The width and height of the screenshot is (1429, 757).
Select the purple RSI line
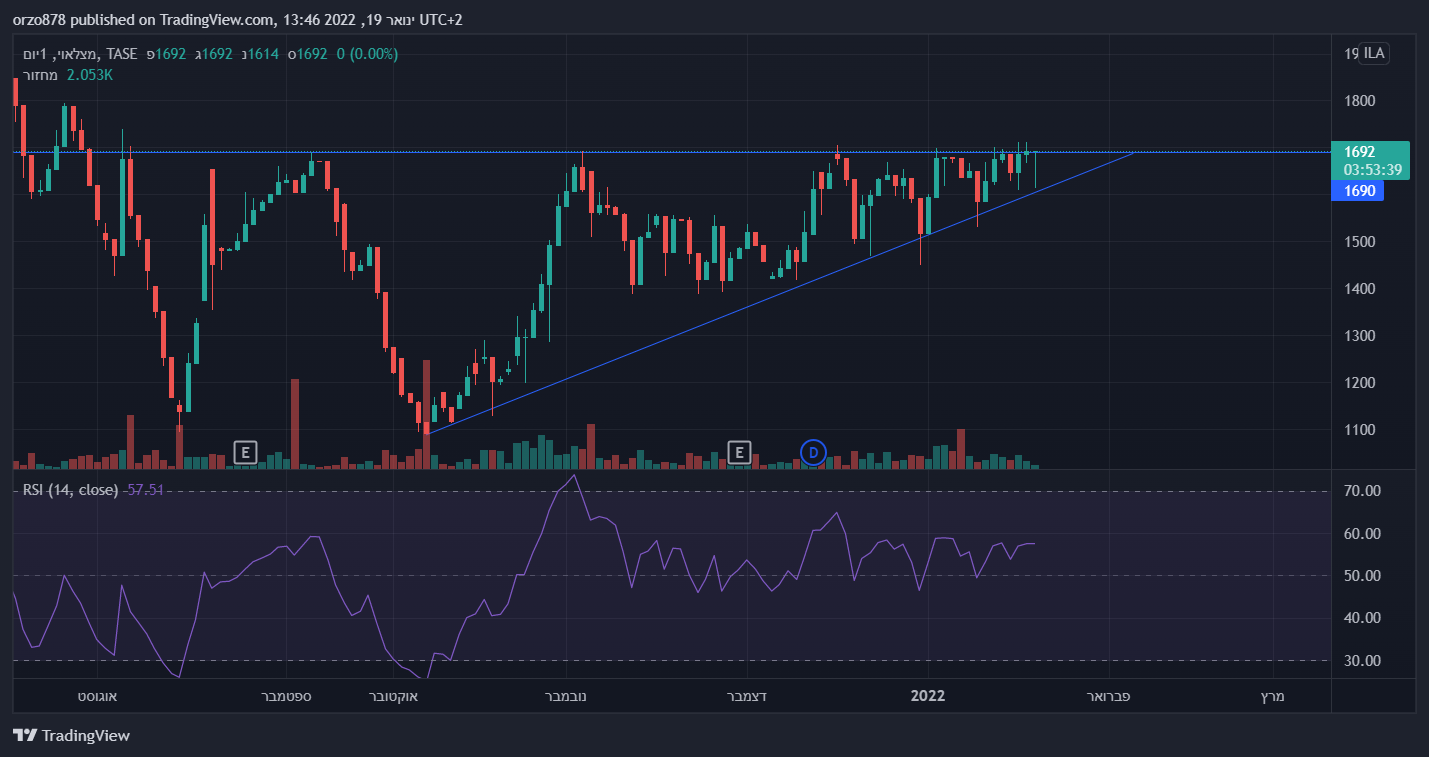tap(524, 575)
